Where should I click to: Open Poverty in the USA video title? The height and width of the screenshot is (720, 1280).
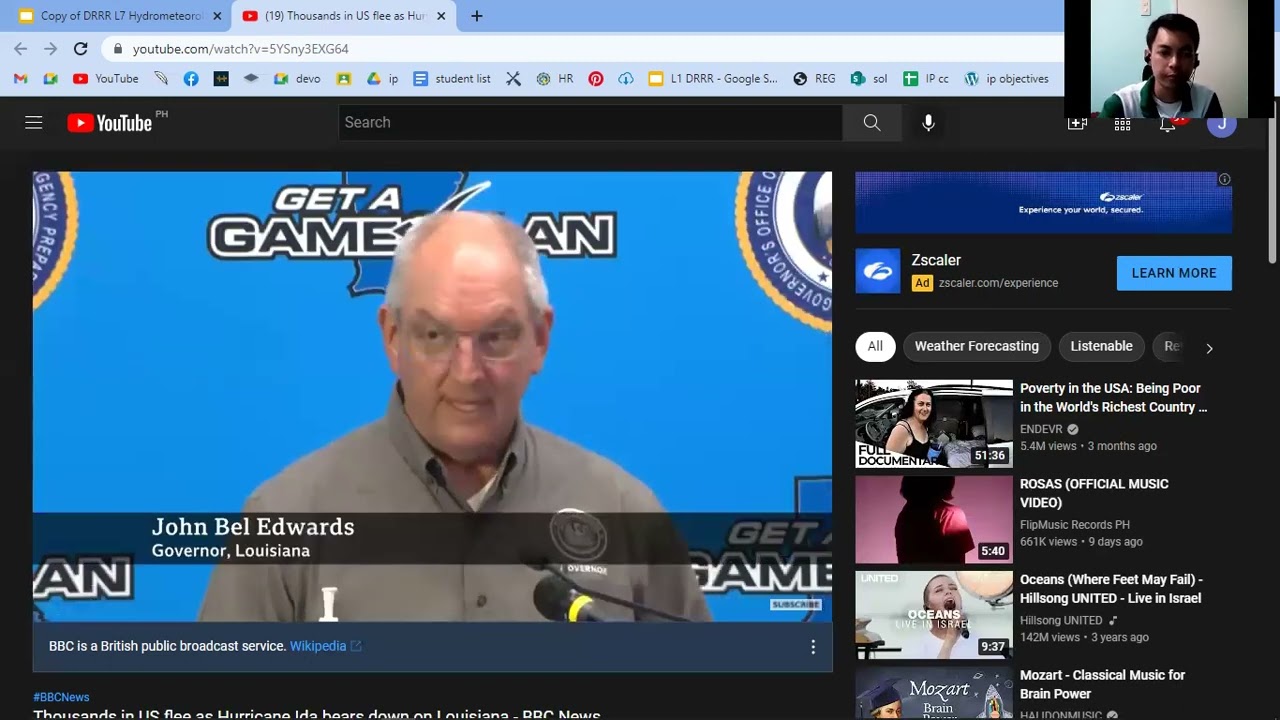(x=1114, y=397)
